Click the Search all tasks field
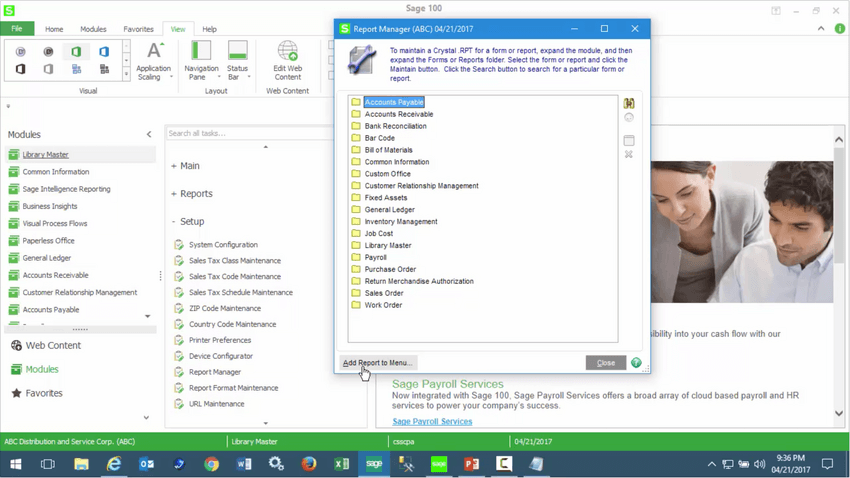 coord(249,133)
